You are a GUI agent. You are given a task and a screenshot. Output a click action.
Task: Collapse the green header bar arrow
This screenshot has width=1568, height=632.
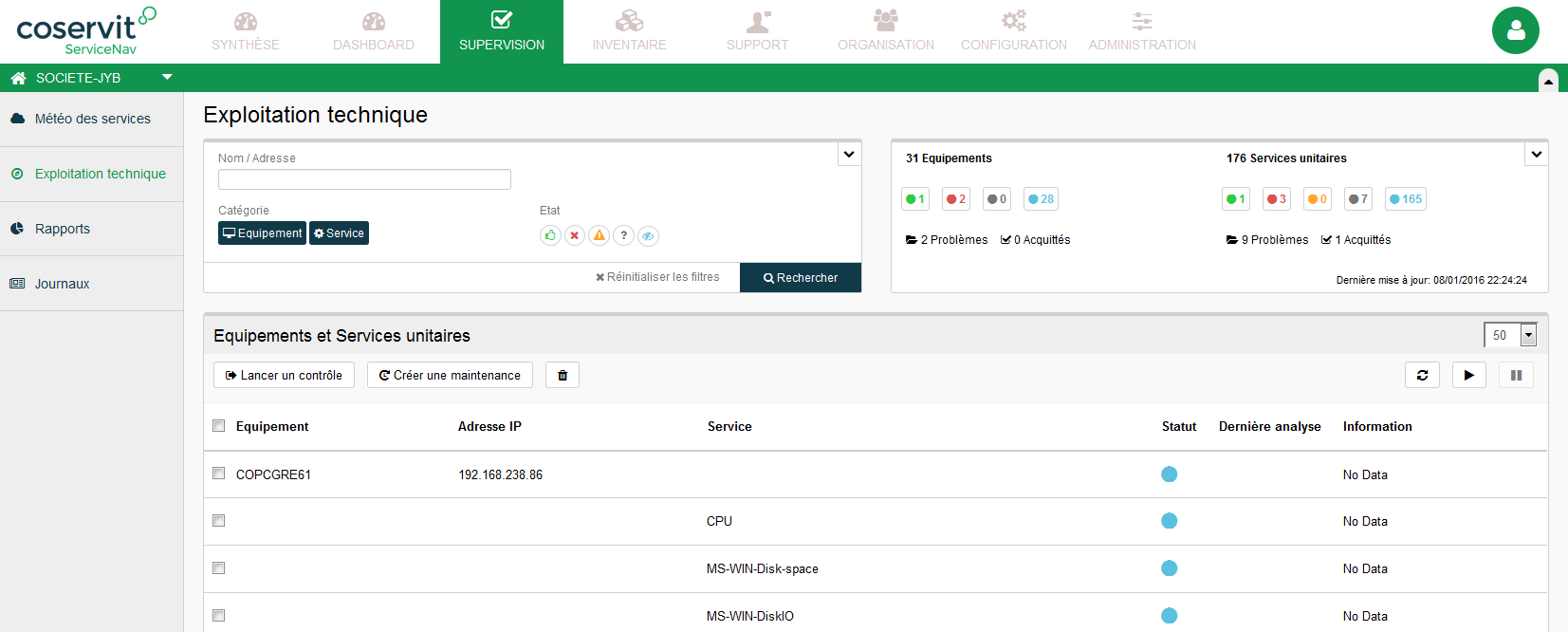point(1548,82)
